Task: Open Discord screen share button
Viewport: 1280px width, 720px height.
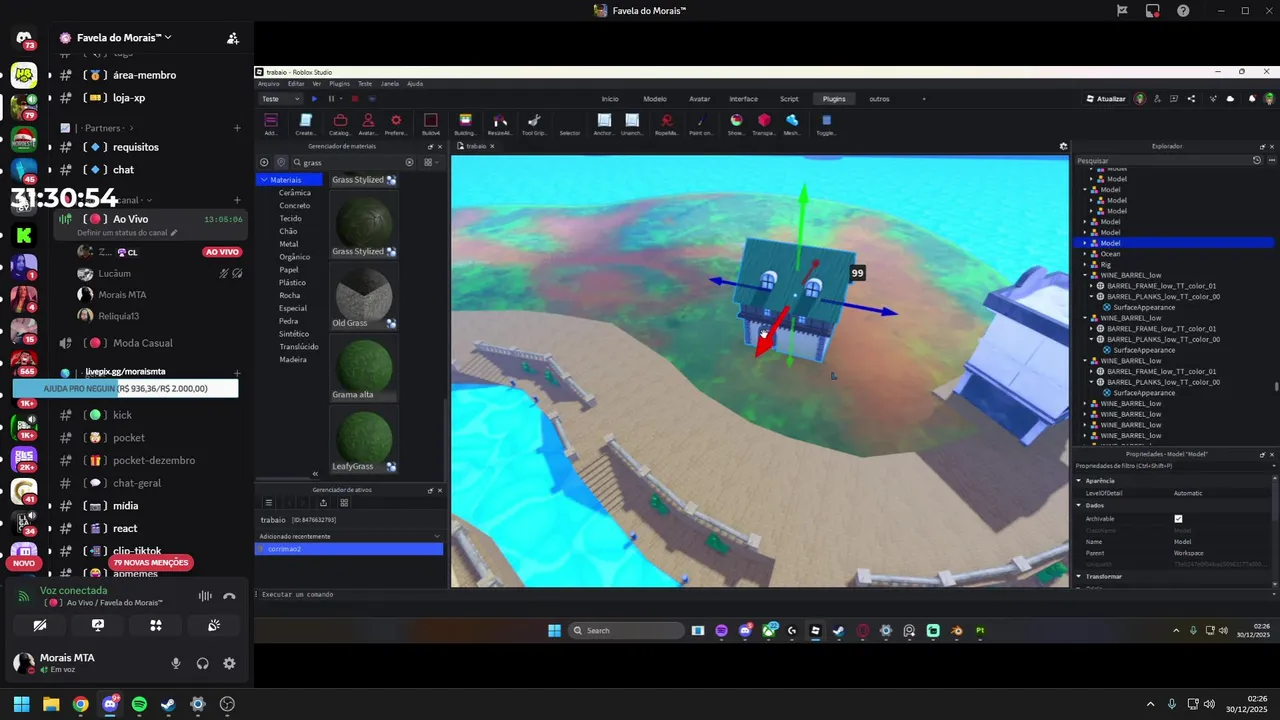Action: coord(98,625)
